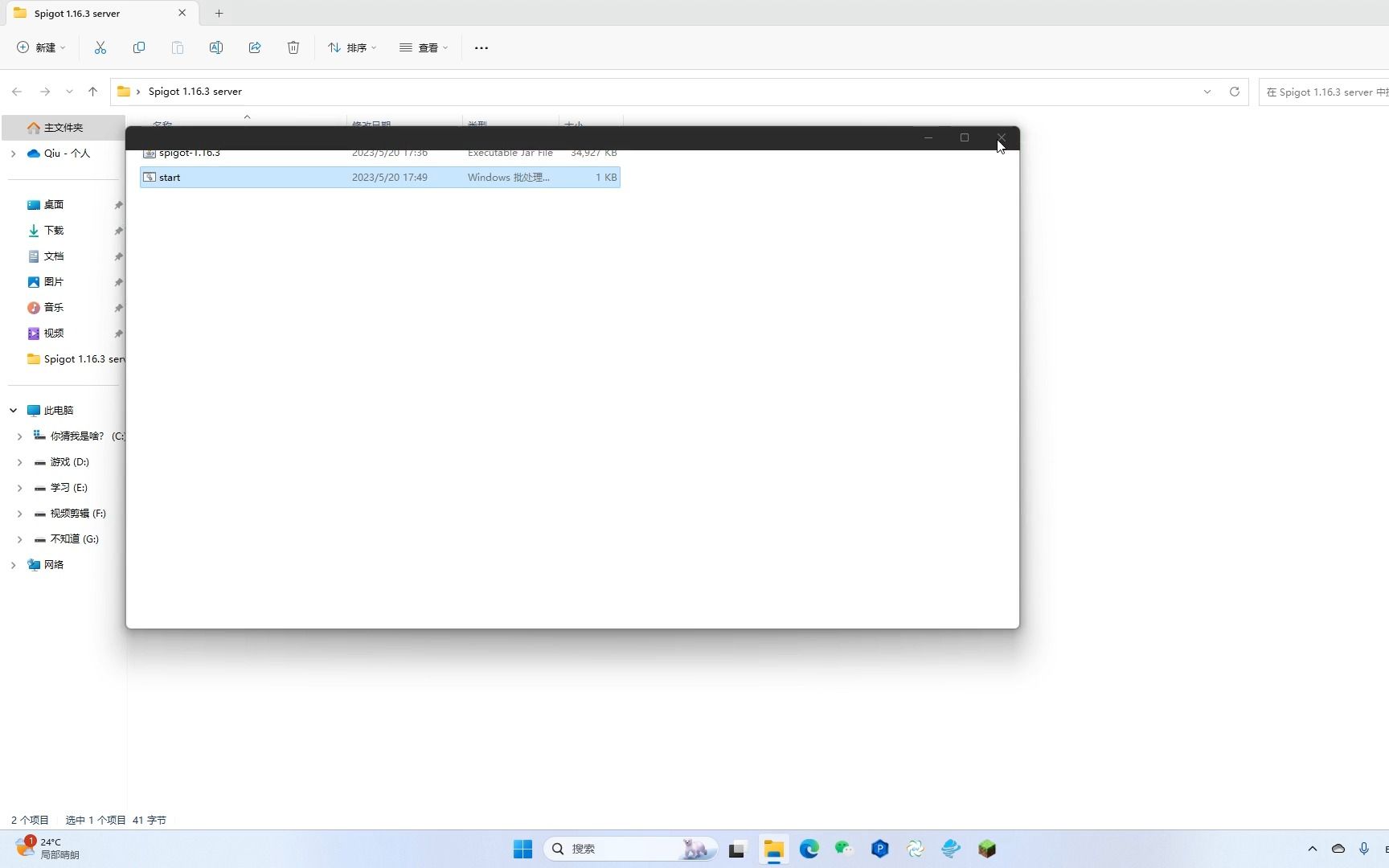Open the 24°C weather widget
Image resolution: width=1389 pixels, height=868 pixels.
[48, 849]
